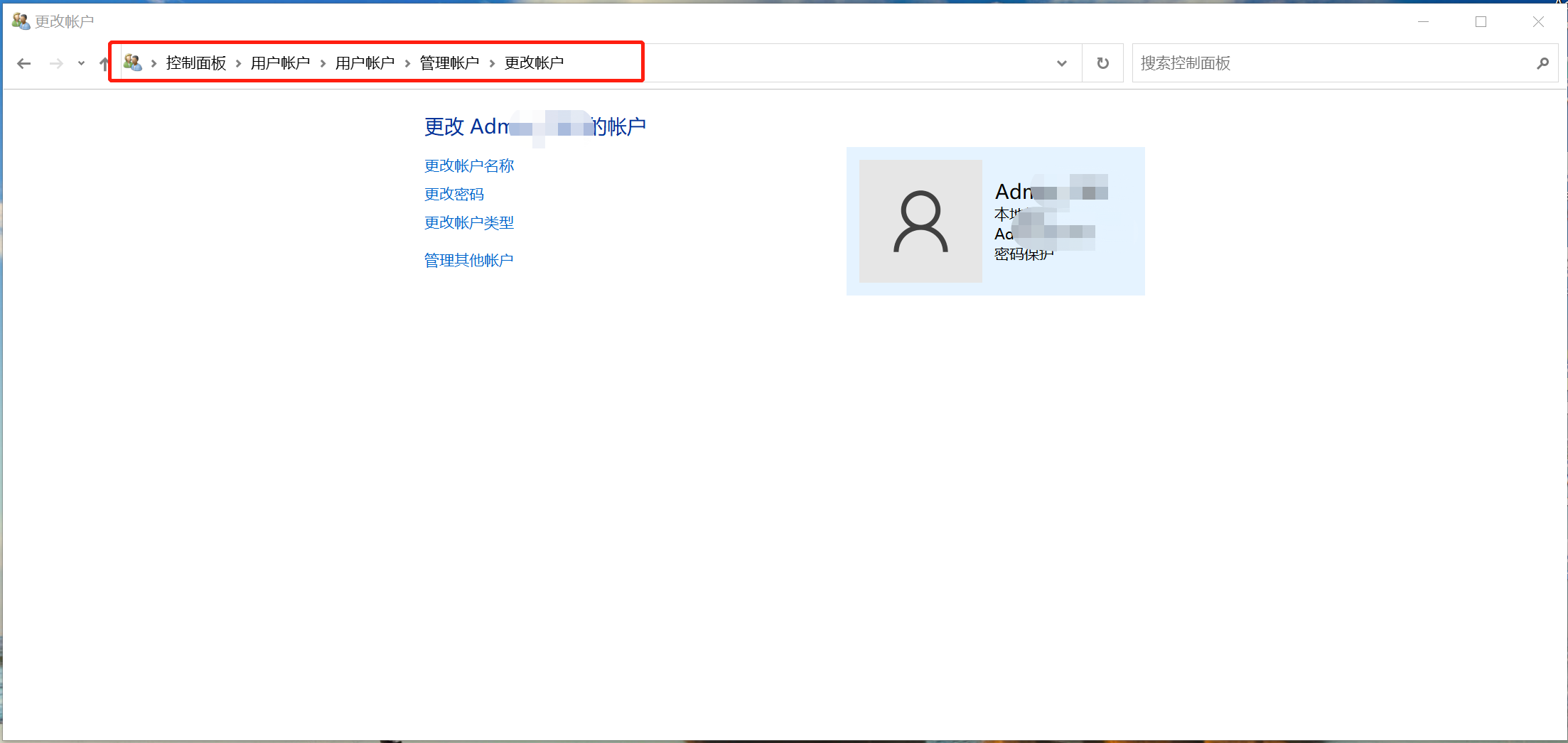Image resolution: width=1568 pixels, height=743 pixels.
Task: Open 更改帐户类型 link
Action: [469, 222]
